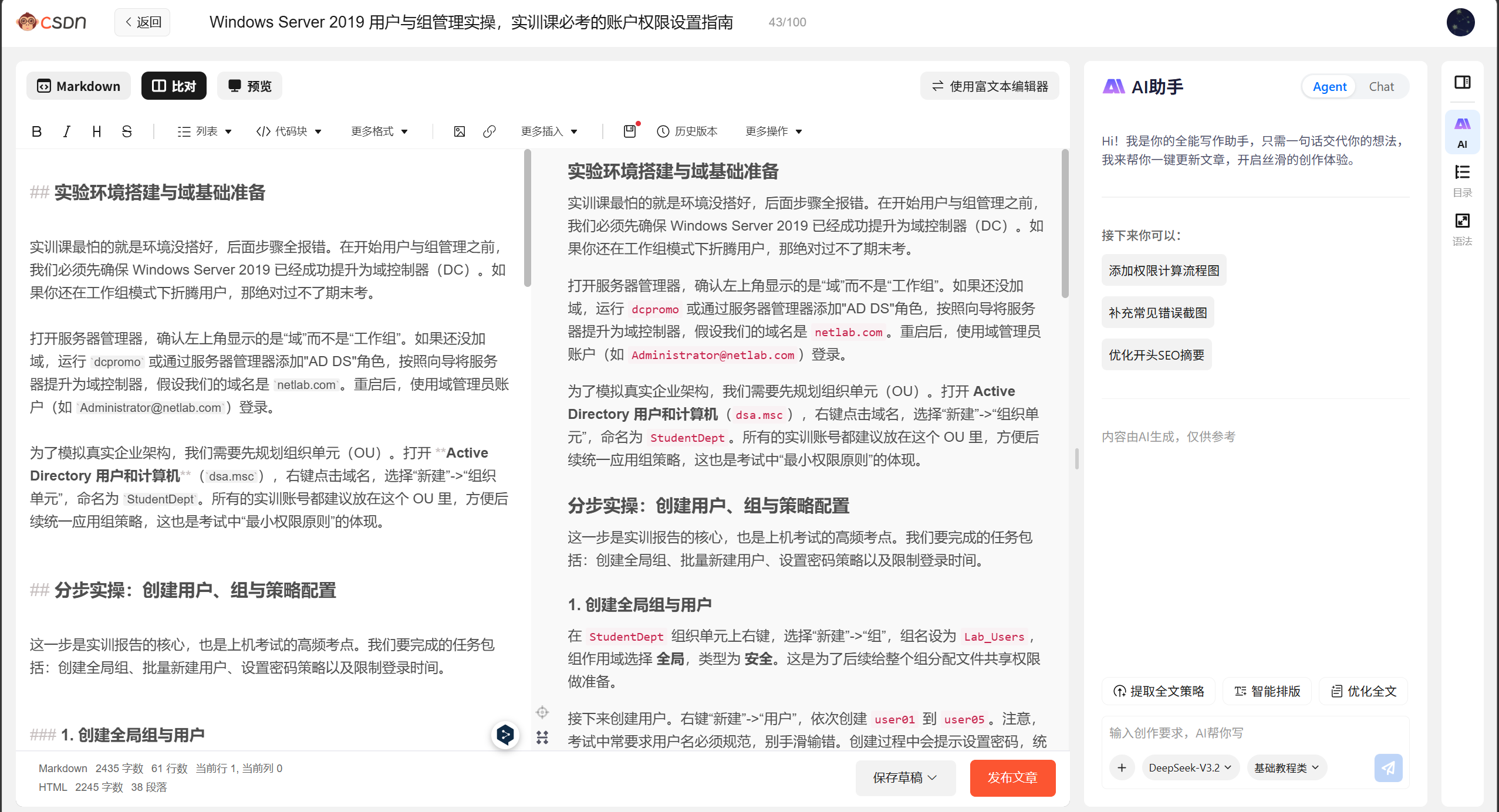1499x812 pixels.
Task: Click the Markdown 2435 字数 status entry
Action: pos(91,768)
